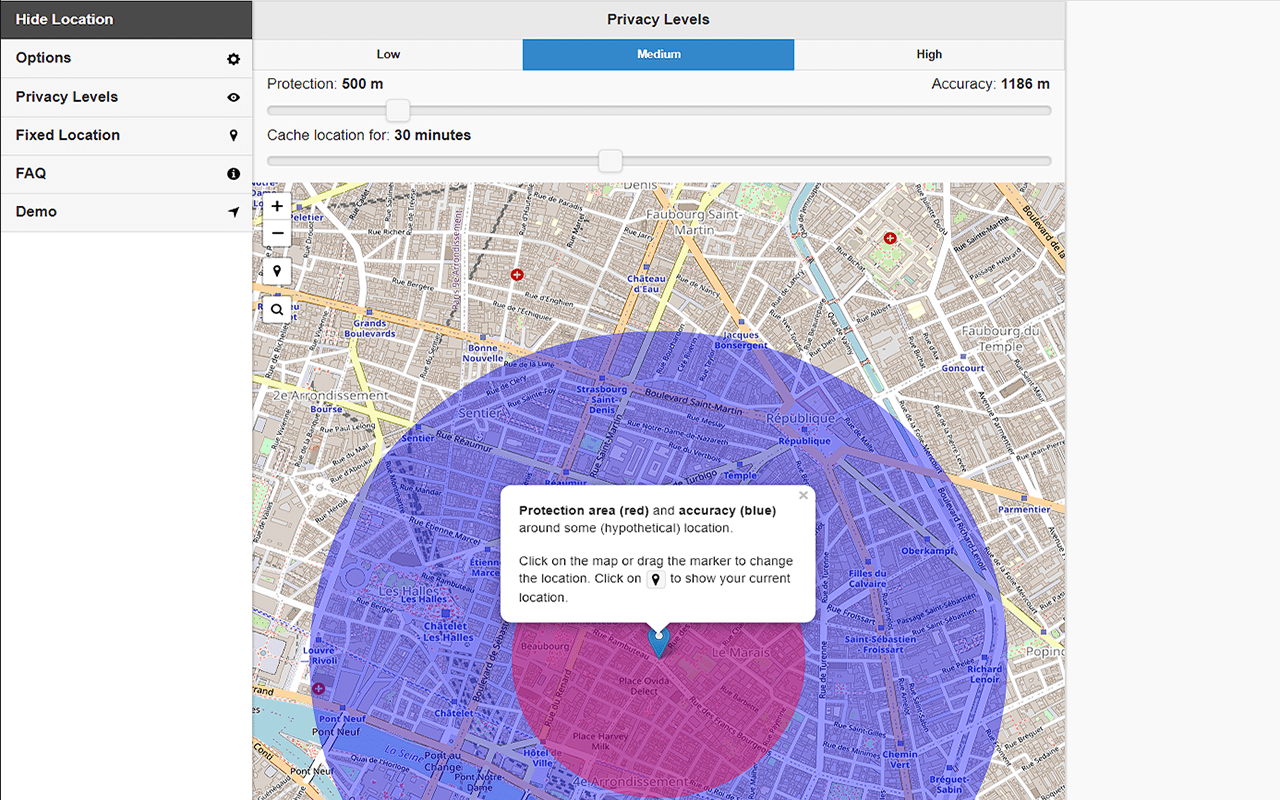Click the pin icon beside Fixed Location

(x=233, y=135)
